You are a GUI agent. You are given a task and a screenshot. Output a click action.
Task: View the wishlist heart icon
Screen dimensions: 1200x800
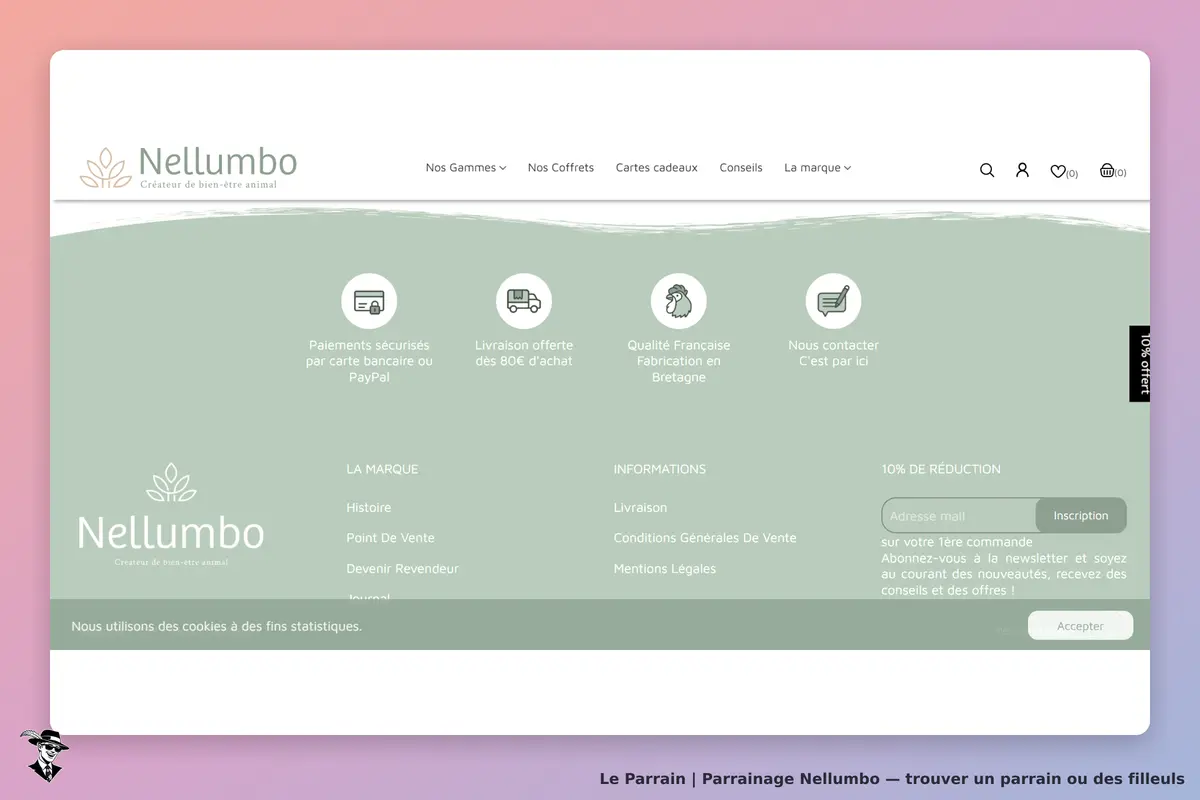pyautogui.click(x=1058, y=171)
